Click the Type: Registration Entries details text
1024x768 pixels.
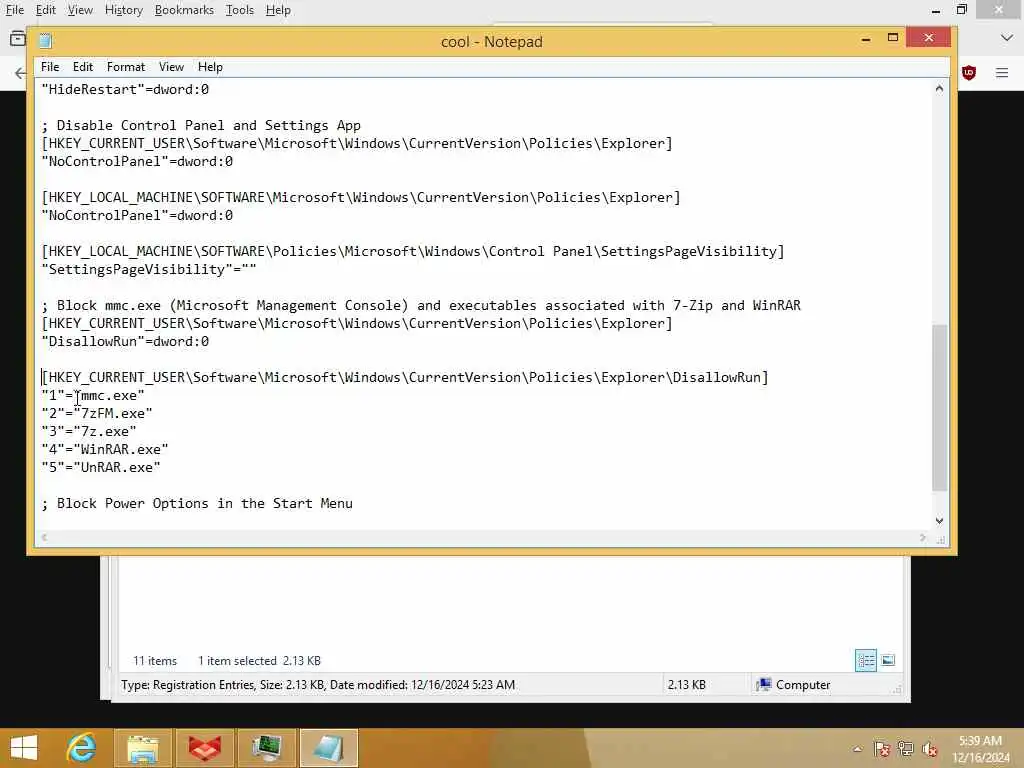coord(318,684)
